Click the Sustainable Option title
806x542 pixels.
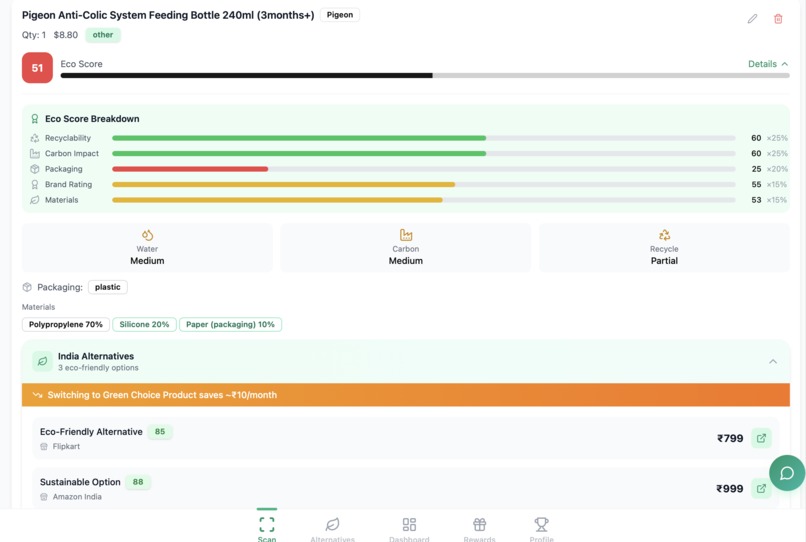click(x=80, y=482)
